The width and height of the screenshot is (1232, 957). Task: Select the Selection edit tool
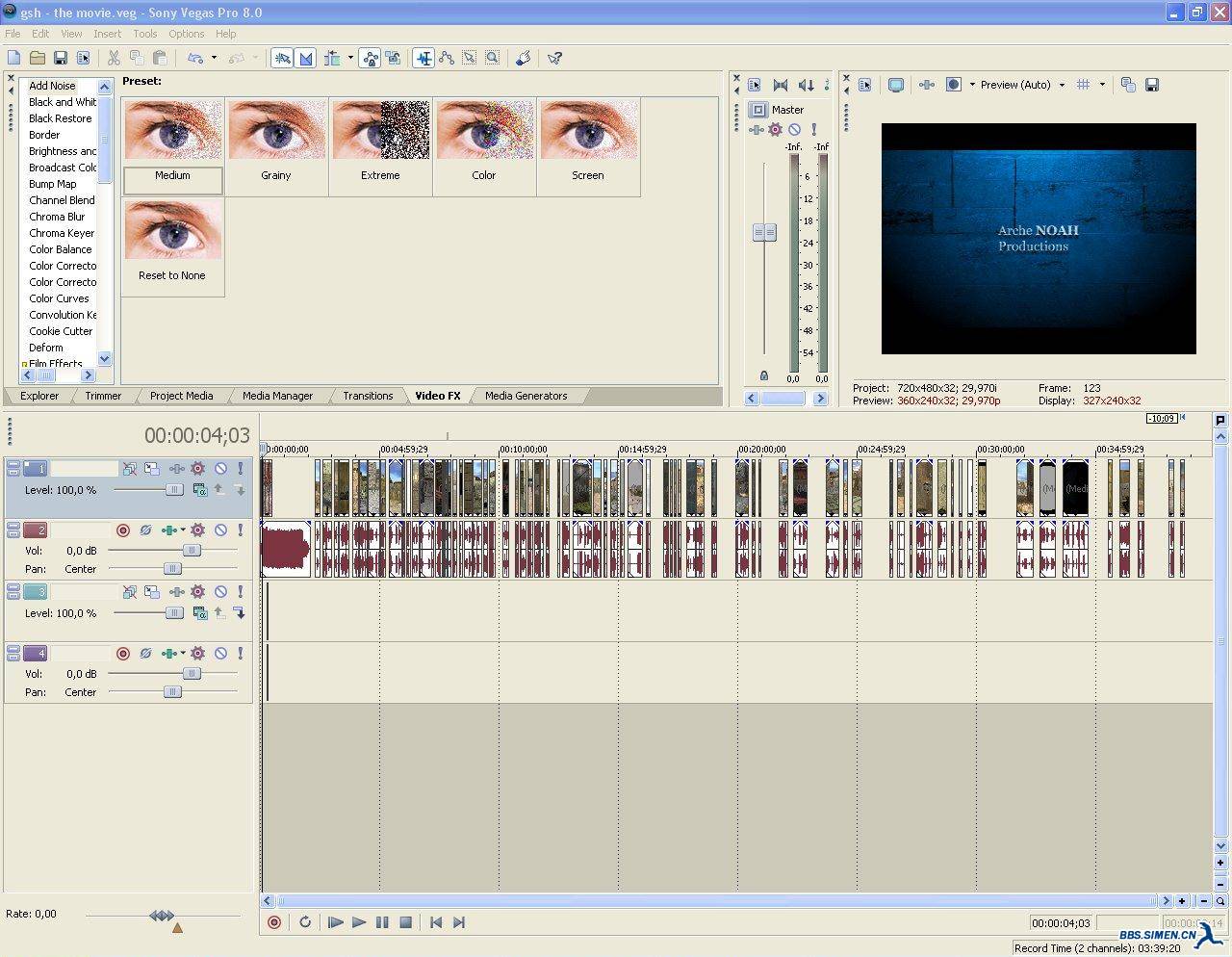tap(469, 58)
